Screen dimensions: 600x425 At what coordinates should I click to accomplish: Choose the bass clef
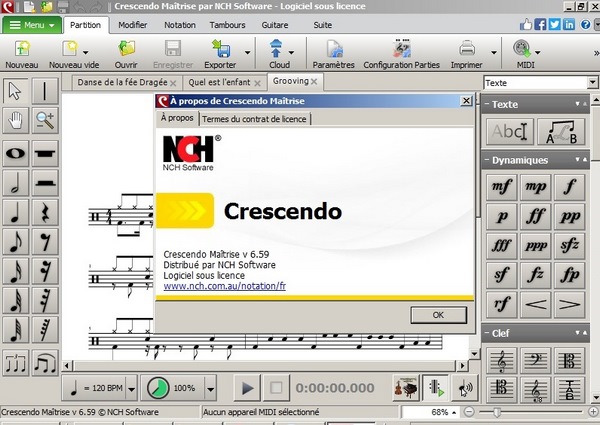pyautogui.click(x=535, y=360)
